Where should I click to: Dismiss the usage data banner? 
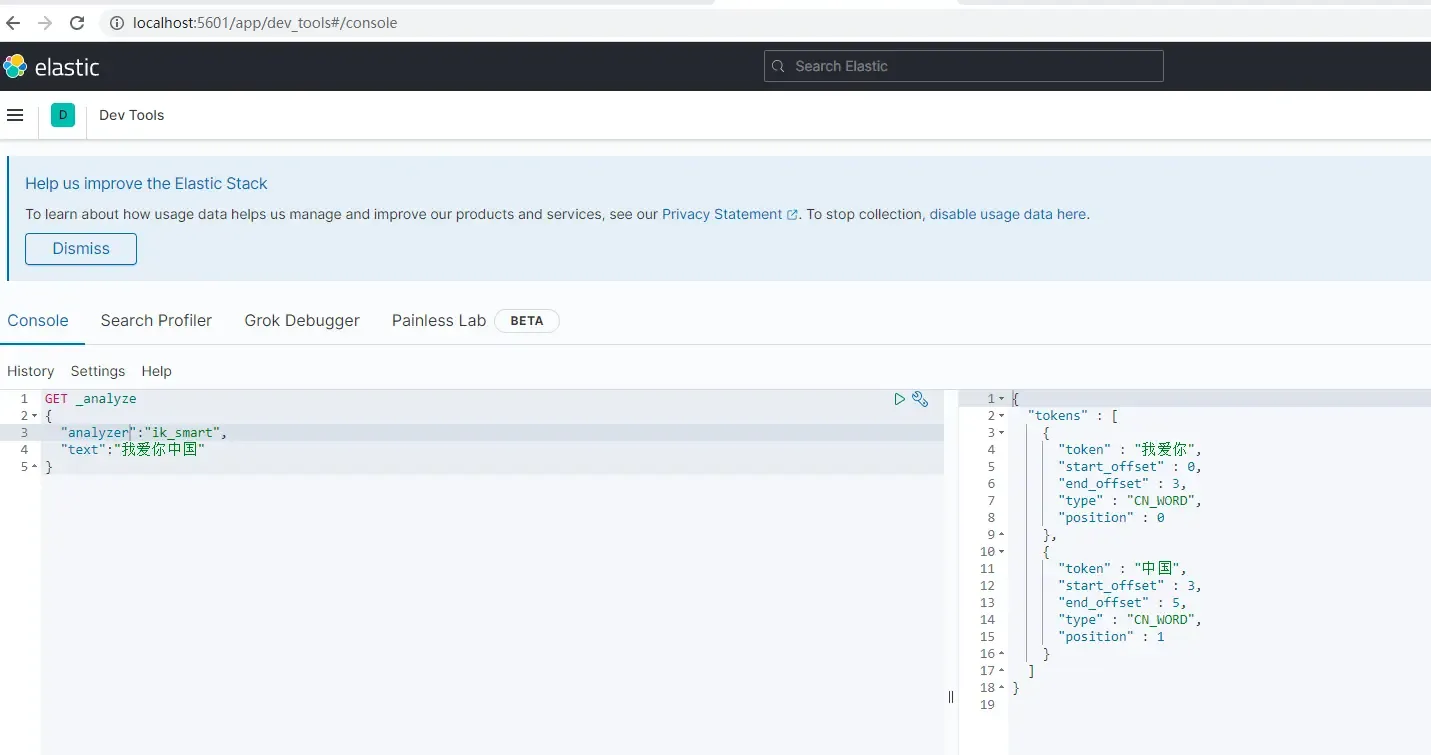(x=81, y=249)
